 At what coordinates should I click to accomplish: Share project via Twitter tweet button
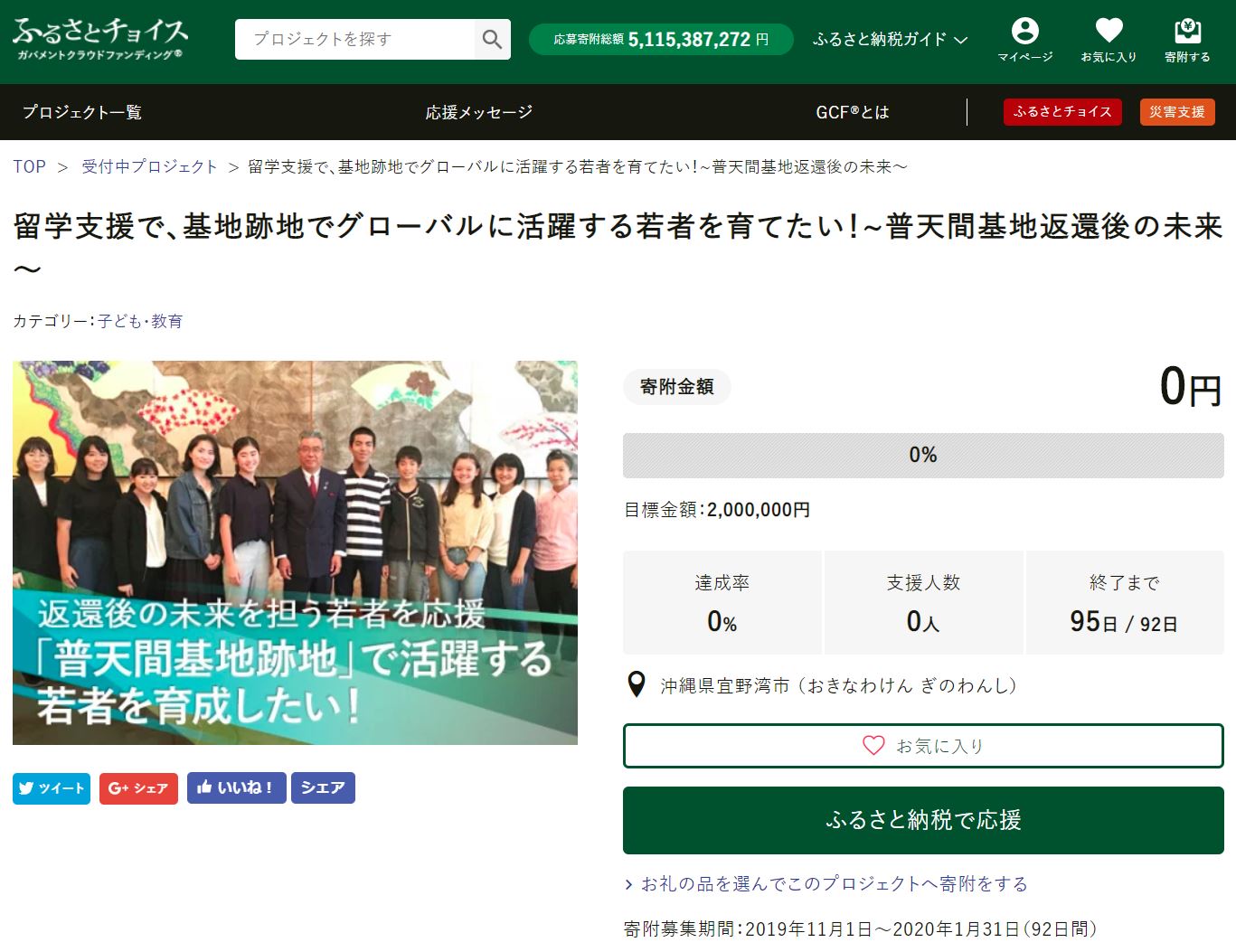52,788
